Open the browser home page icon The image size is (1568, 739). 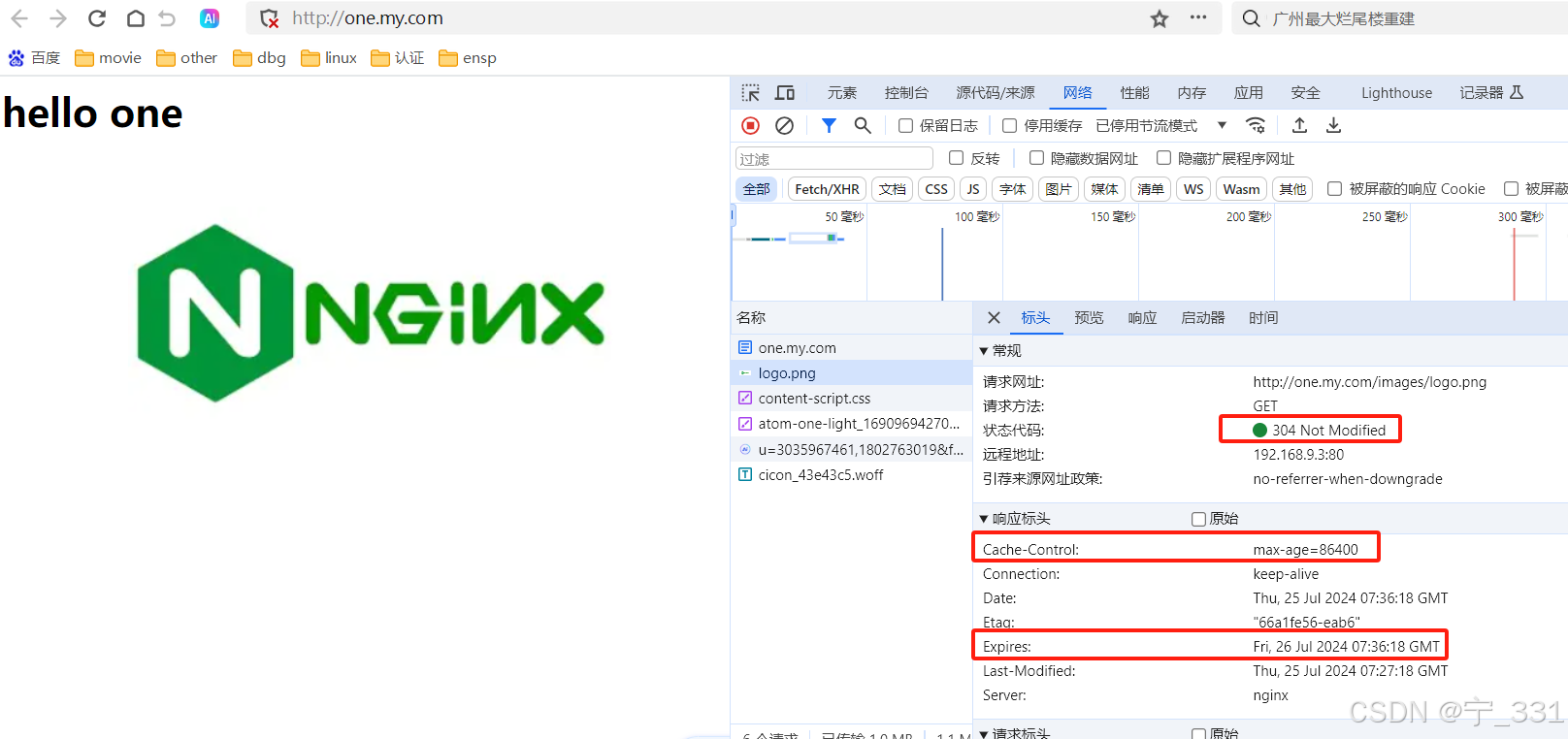(136, 18)
